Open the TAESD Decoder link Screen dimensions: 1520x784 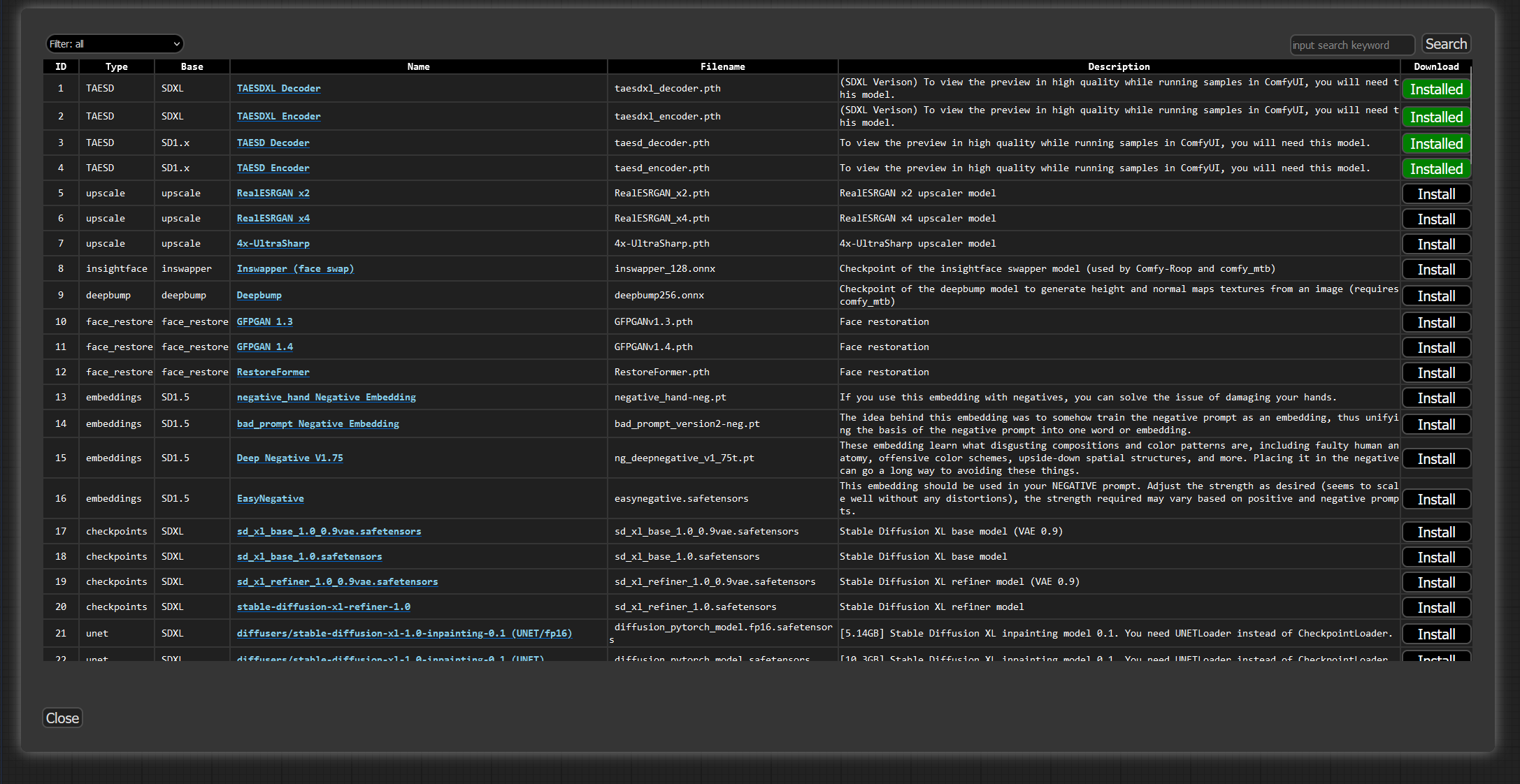(x=273, y=143)
